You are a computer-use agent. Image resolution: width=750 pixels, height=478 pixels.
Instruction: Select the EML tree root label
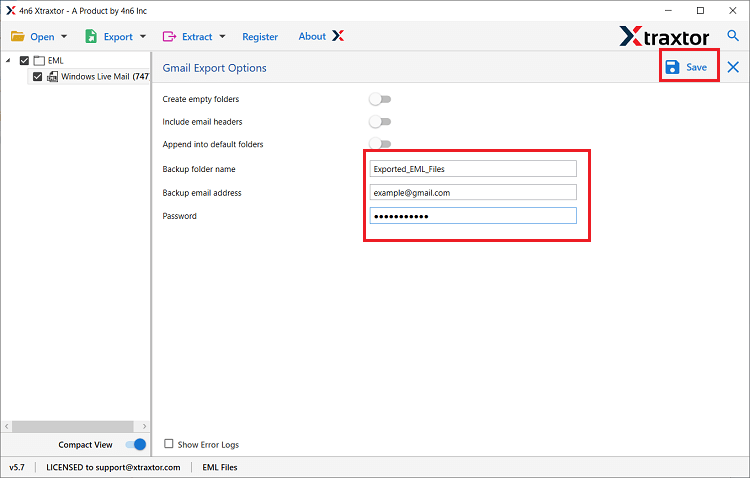click(55, 60)
